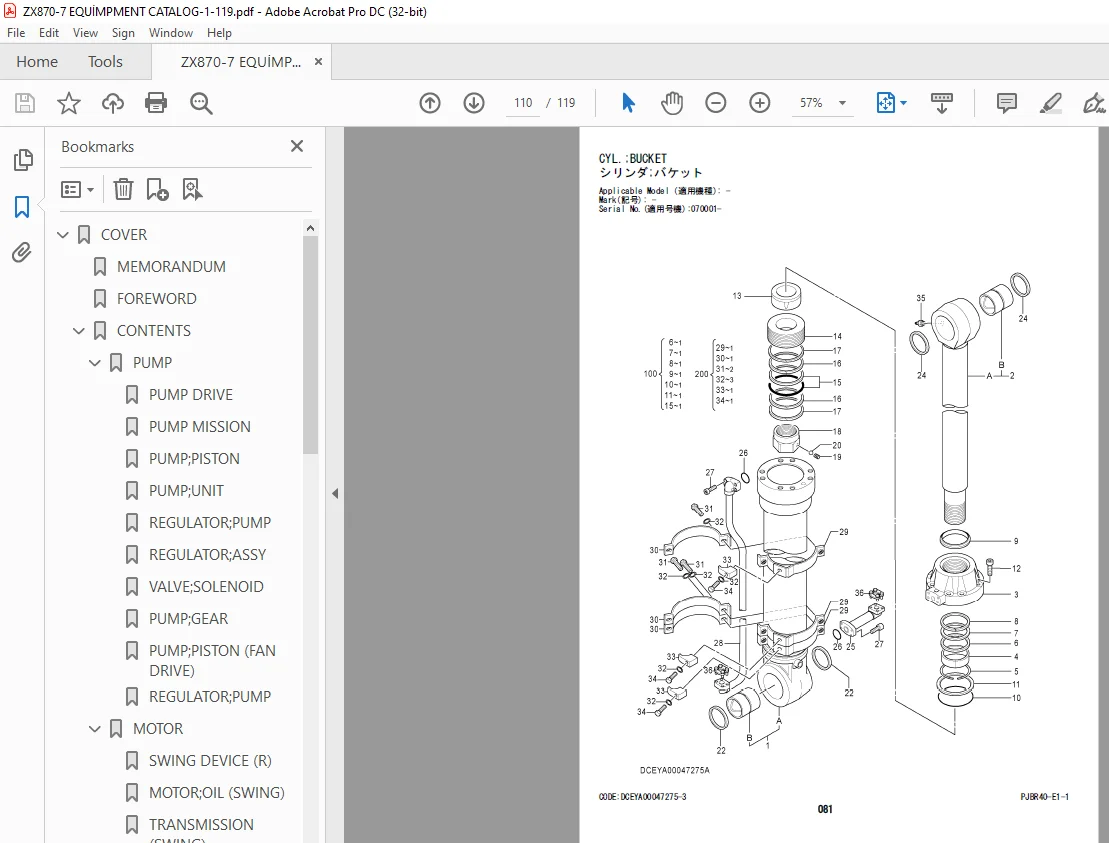Open PUMP MISSION bookmark
Viewport: 1109px width, 843px height.
199,426
